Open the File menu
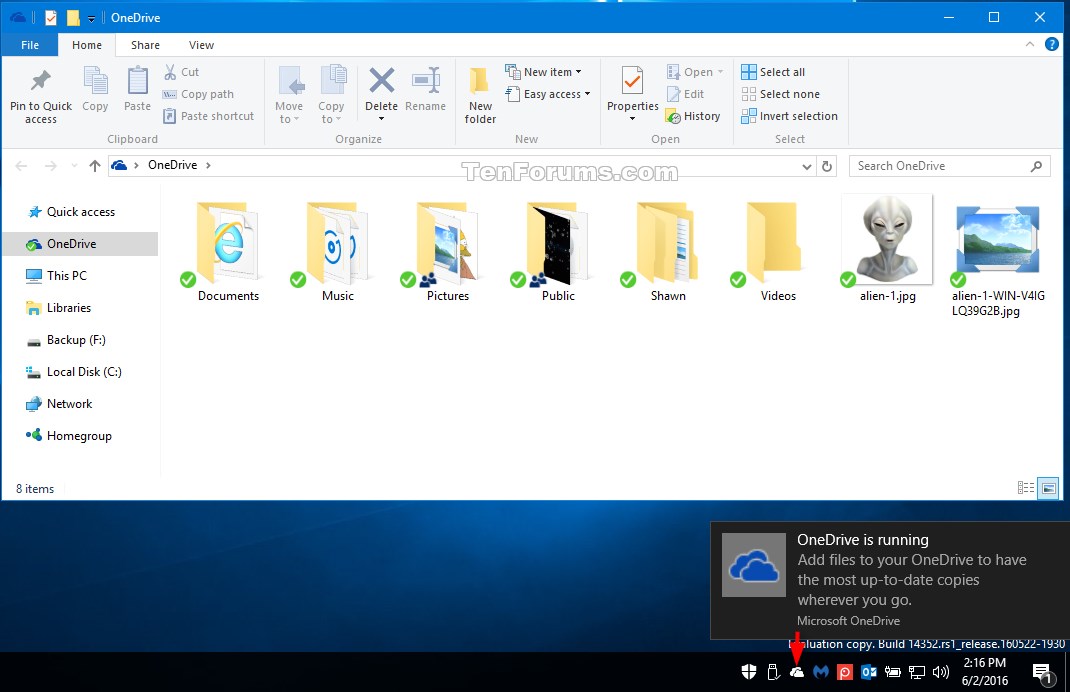Viewport: 1070px width, 692px height. click(x=29, y=45)
